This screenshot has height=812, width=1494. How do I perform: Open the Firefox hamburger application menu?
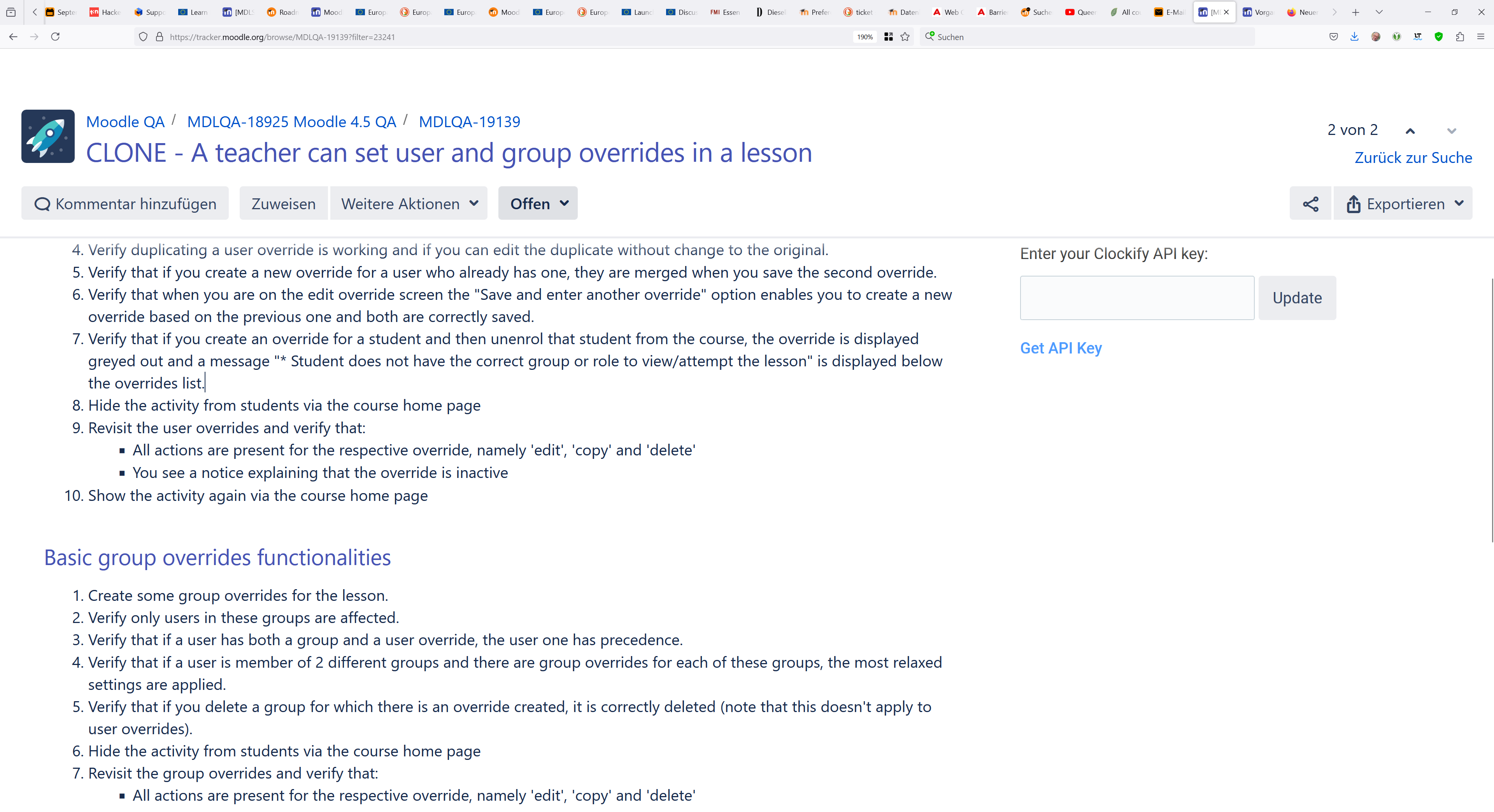1481,37
